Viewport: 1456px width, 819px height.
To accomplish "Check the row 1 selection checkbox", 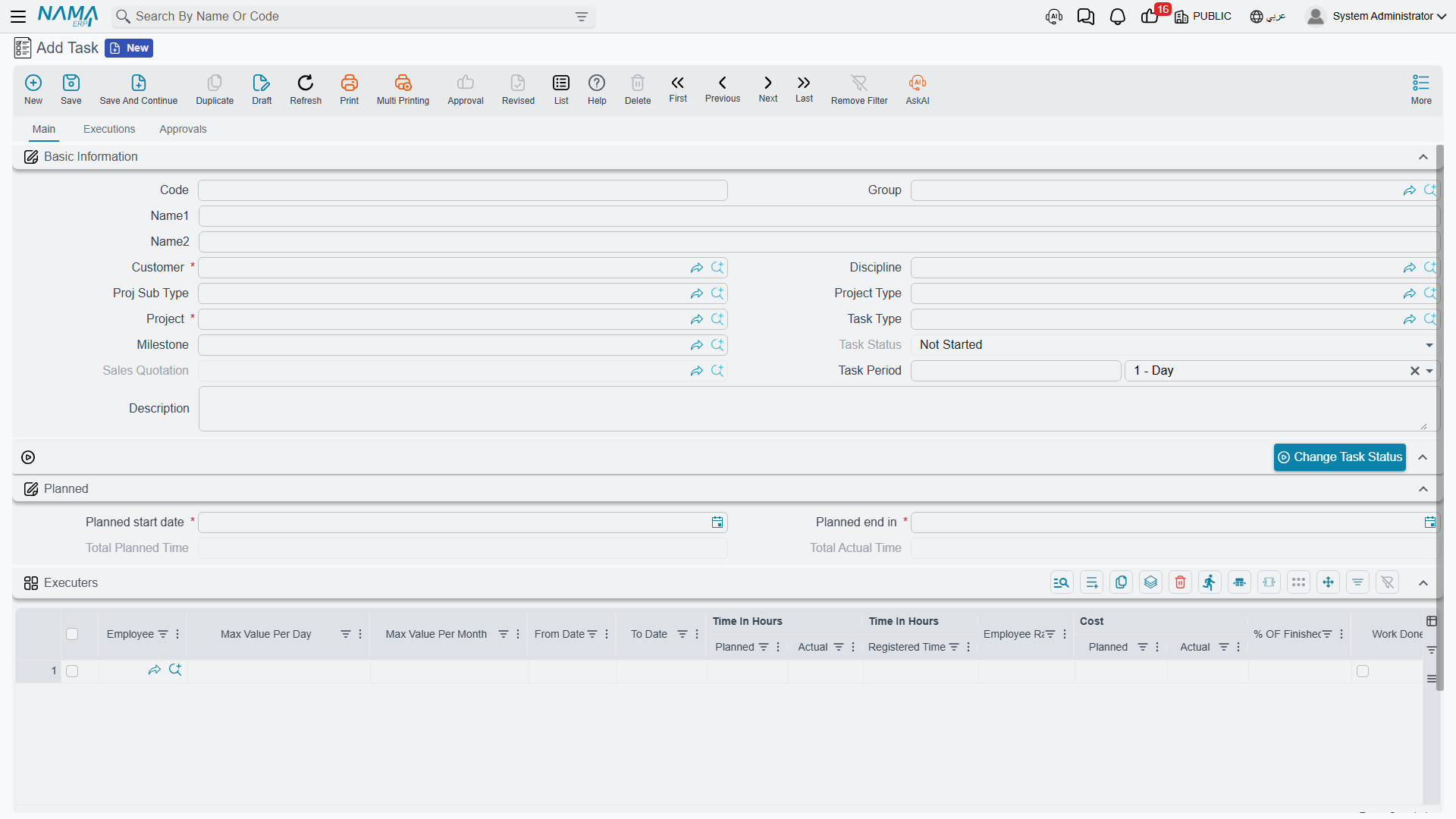I will point(72,671).
